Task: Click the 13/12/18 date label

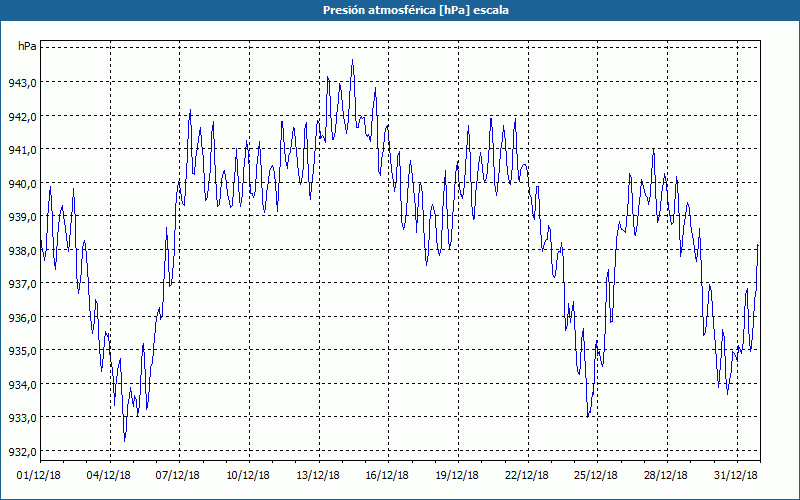Action: coord(318,475)
